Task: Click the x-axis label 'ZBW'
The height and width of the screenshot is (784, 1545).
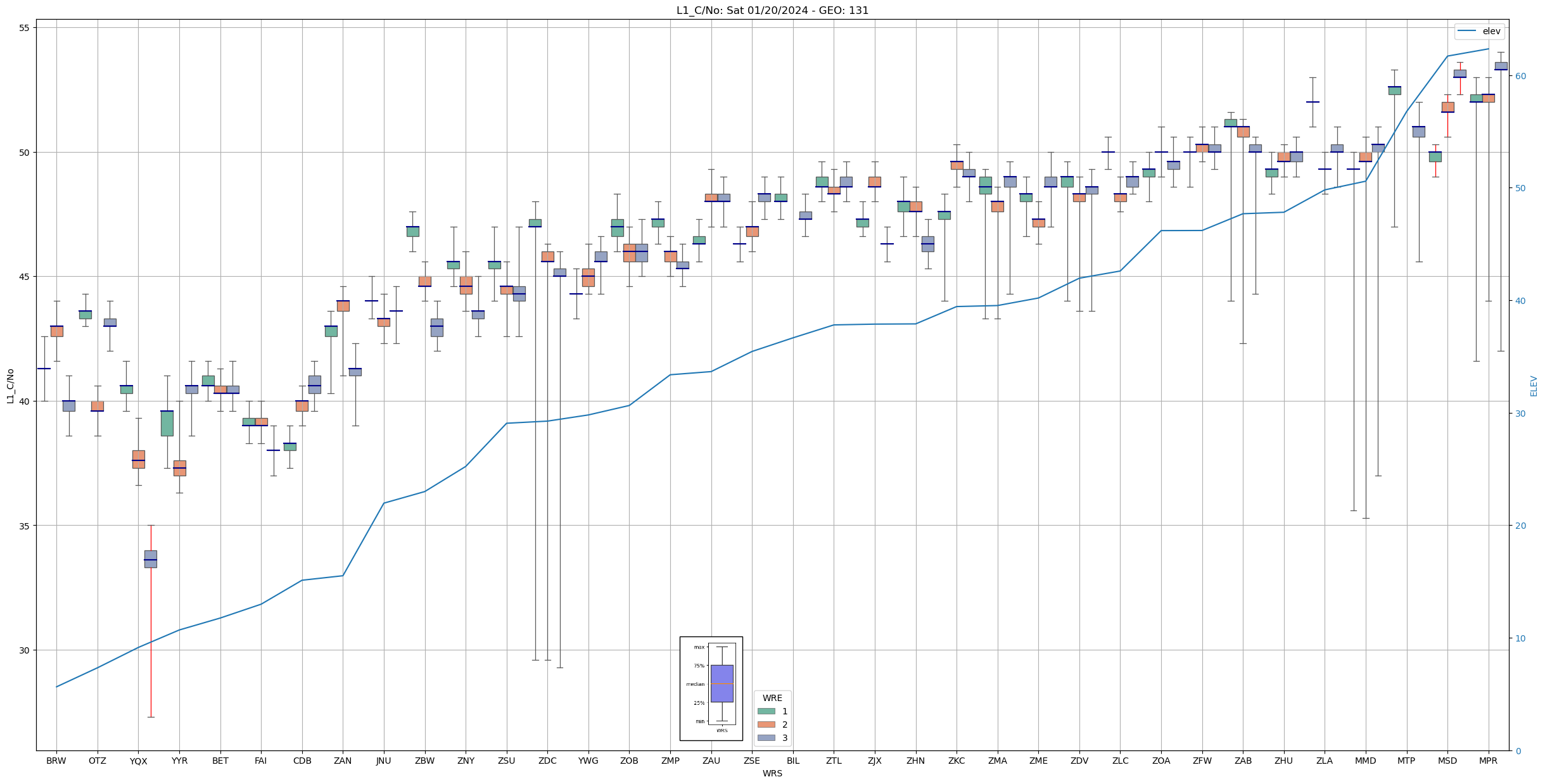Action: pyautogui.click(x=424, y=761)
